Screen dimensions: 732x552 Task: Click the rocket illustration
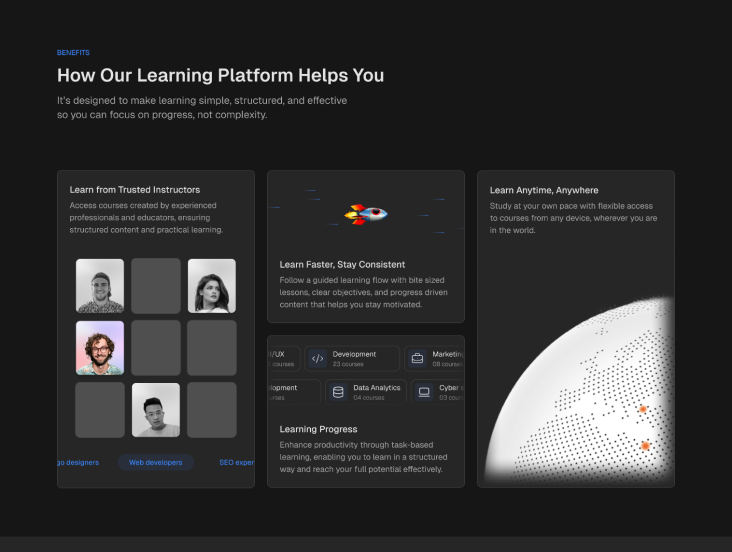366,213
